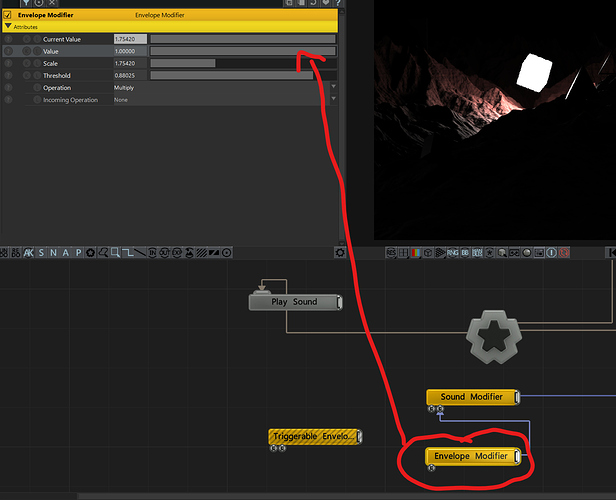616x500 pixels.
Task: Toggle the AK auto-key icon
Action: click(28, 253)
